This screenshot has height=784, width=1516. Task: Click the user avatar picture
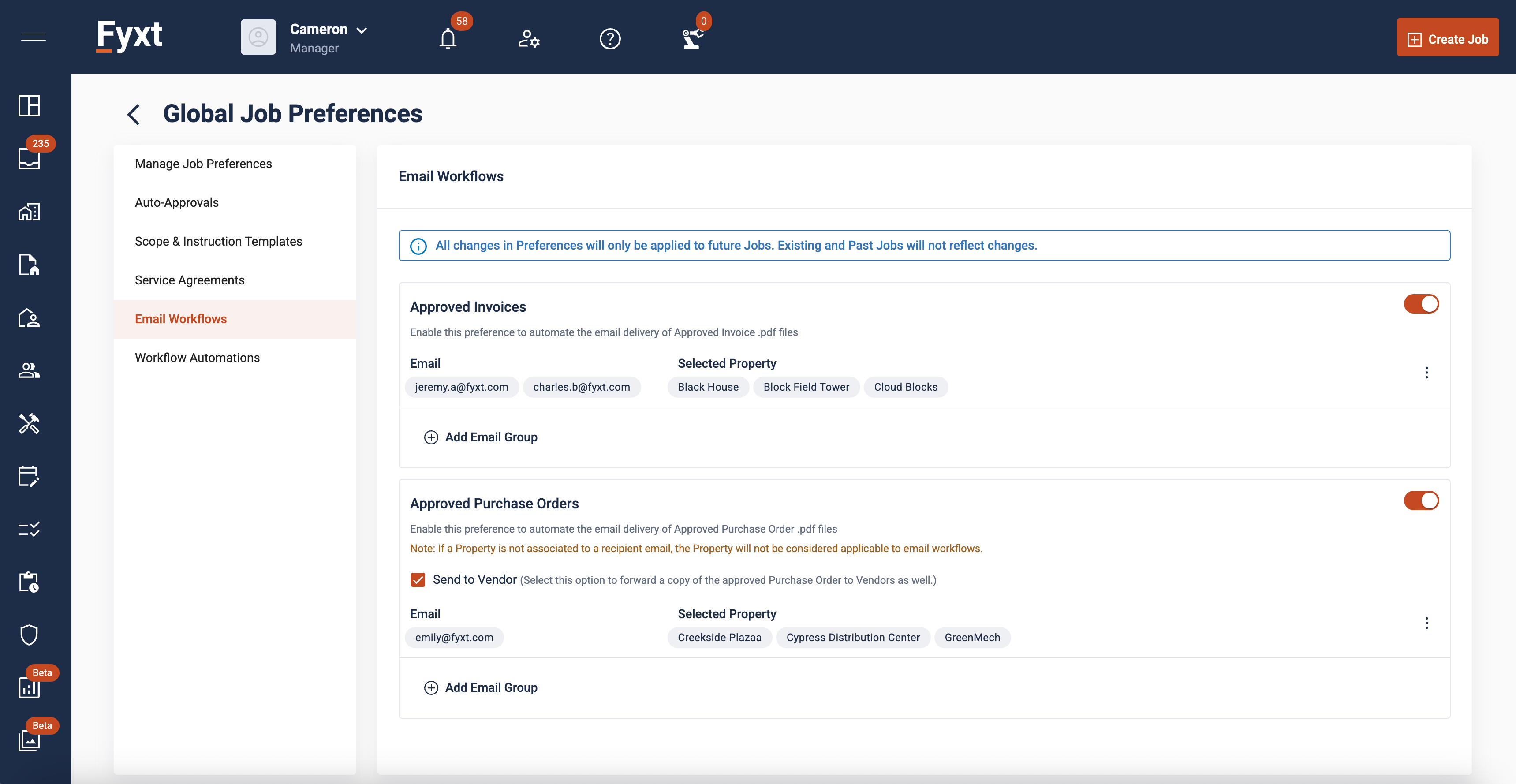[x=258, y=37]
